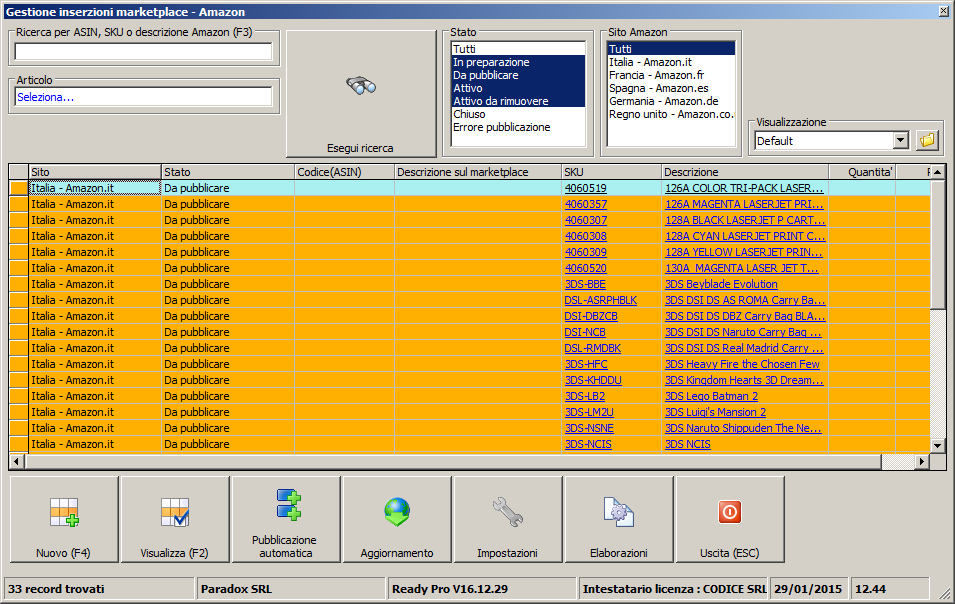Click the ASIN/SKU search input field
Image resolution: width=955 pixels, height=604 pixels.
click(x=143, y=51)
